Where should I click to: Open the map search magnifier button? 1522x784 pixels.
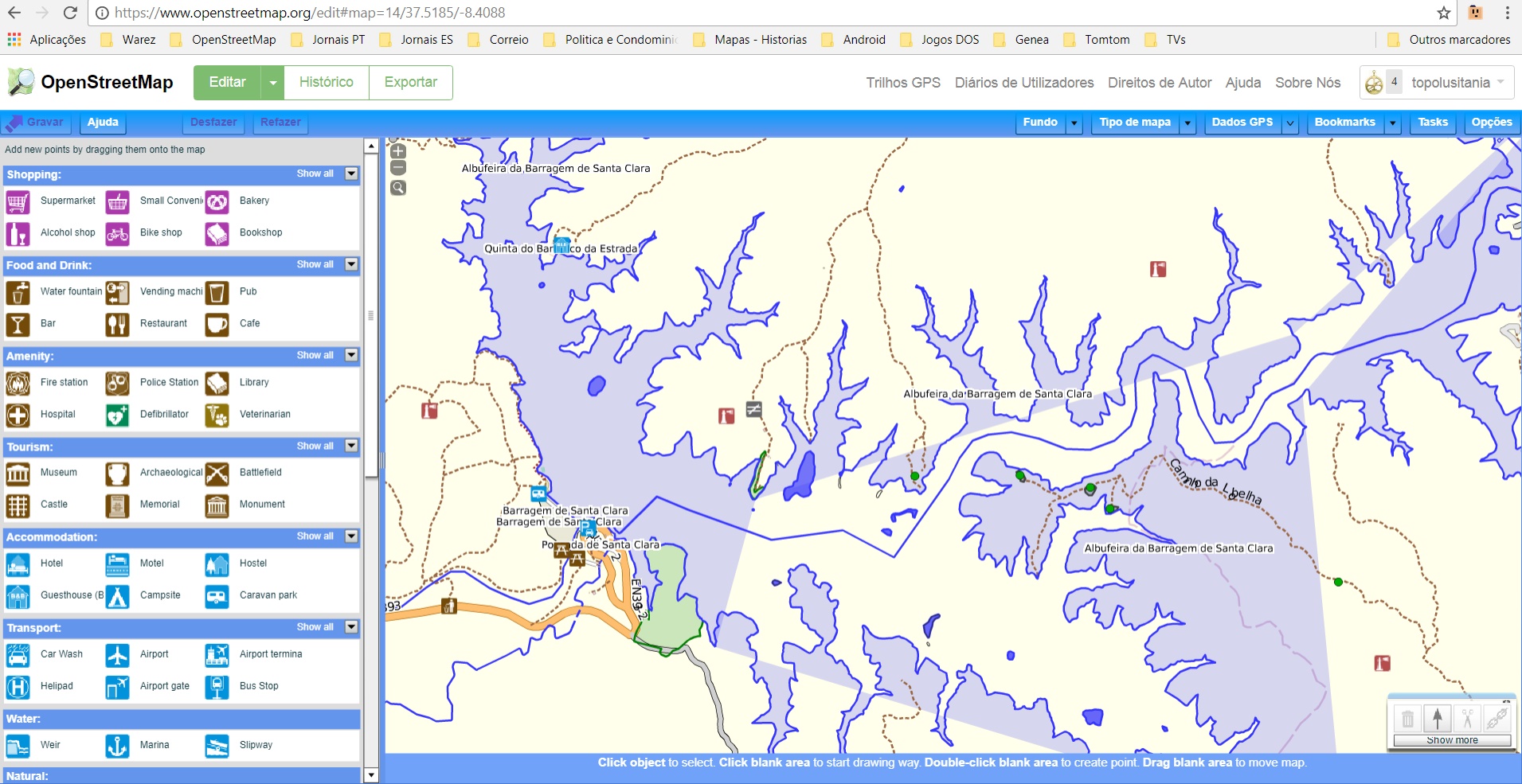coord(398,188)
